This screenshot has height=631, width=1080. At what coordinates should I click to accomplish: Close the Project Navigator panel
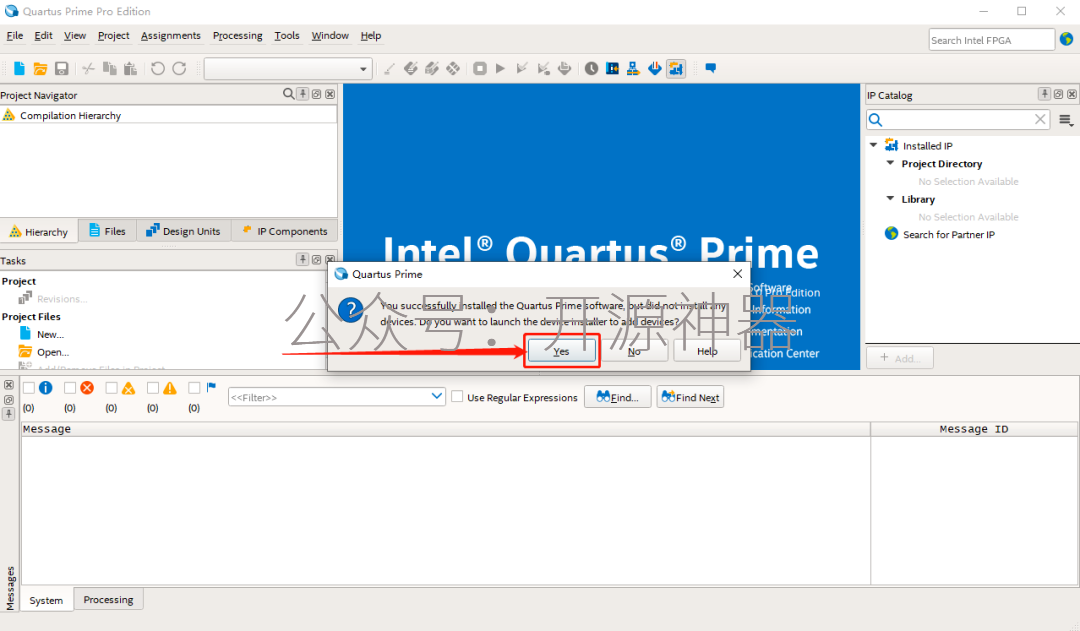pyautogui.click(x=330, y=94)
